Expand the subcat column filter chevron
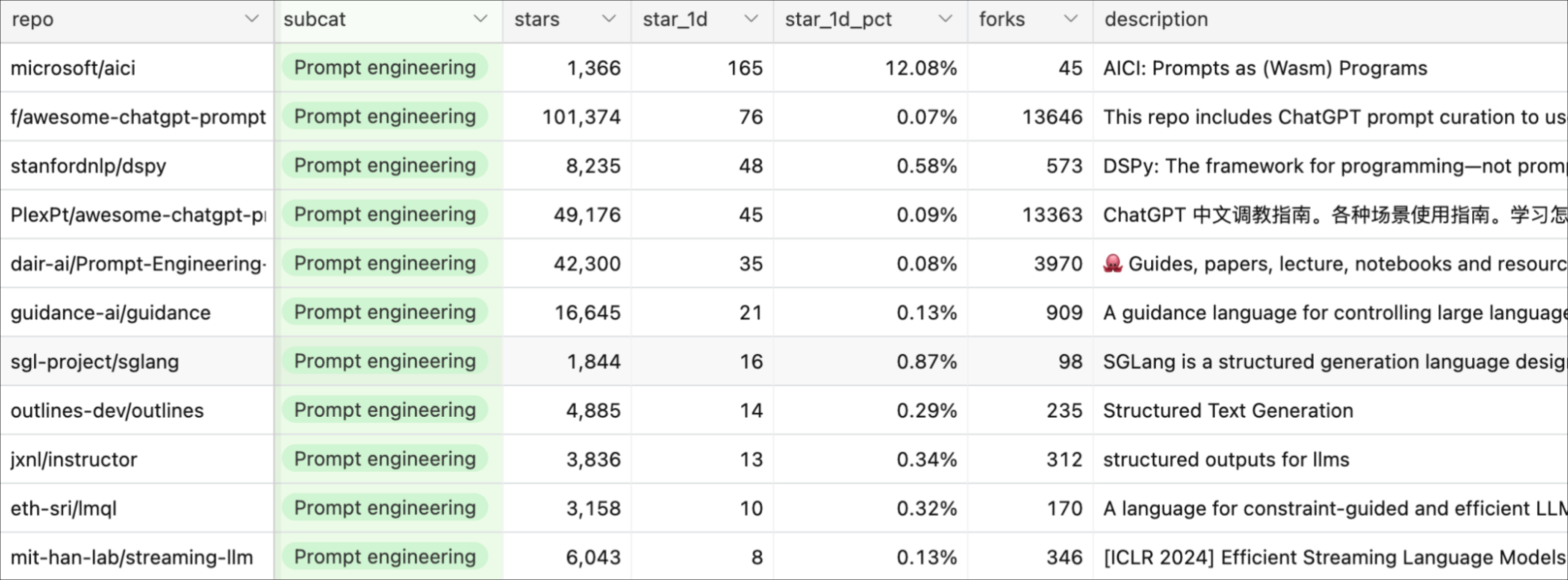Viewport: 1568px width, 580px height. pos(480,19)
